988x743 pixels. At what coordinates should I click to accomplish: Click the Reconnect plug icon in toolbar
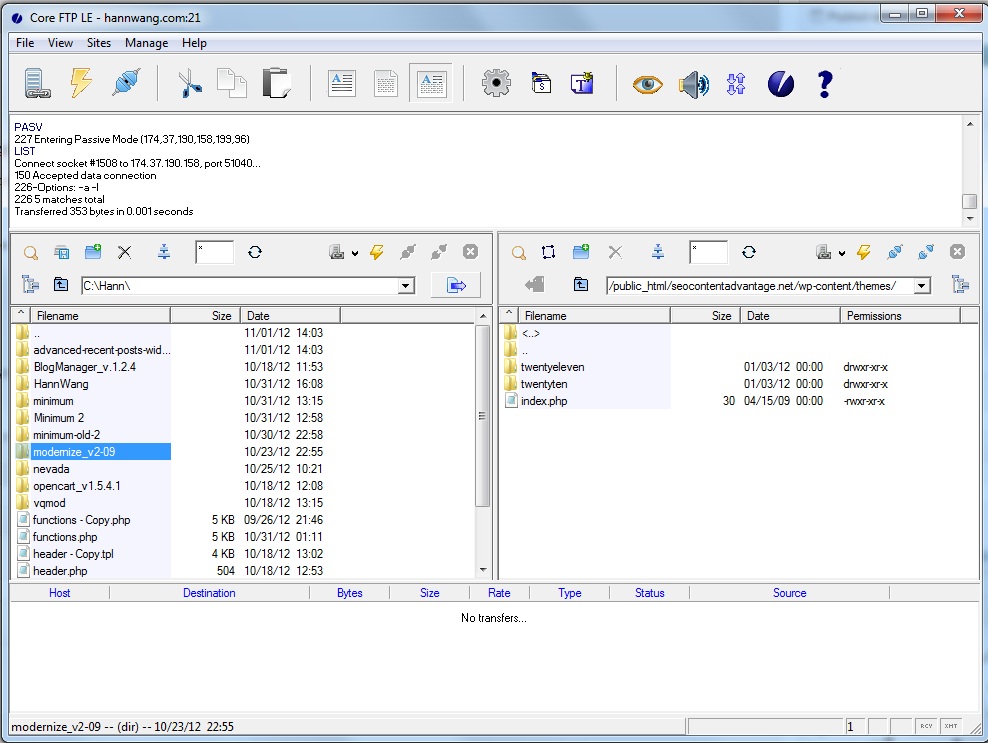click(126, 83)
